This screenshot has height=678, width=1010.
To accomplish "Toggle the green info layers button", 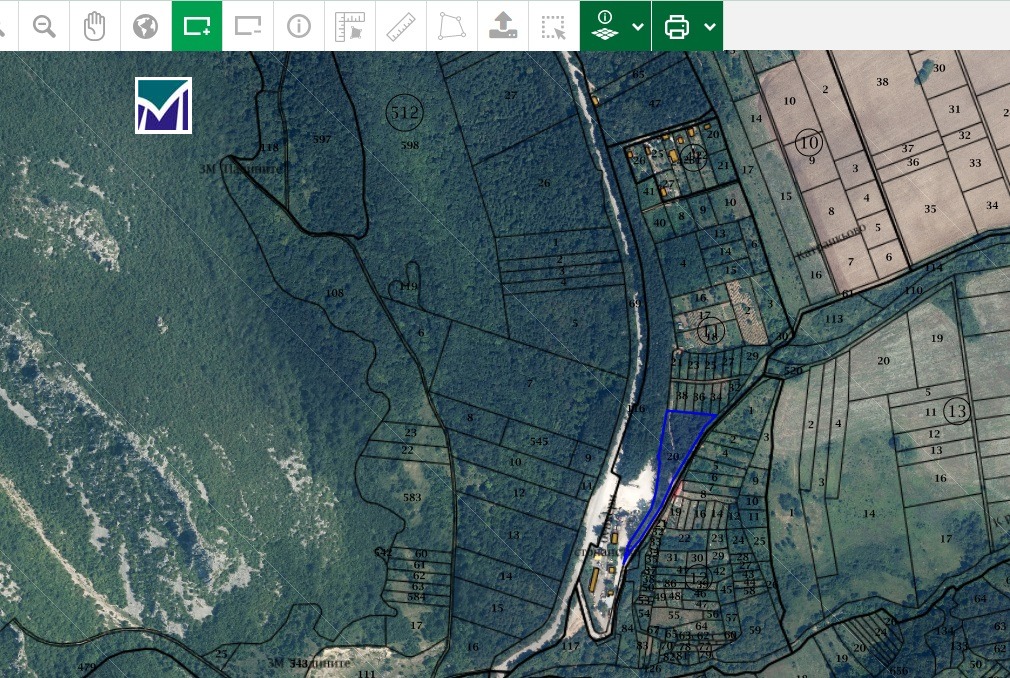I will [x=607, y=26].
